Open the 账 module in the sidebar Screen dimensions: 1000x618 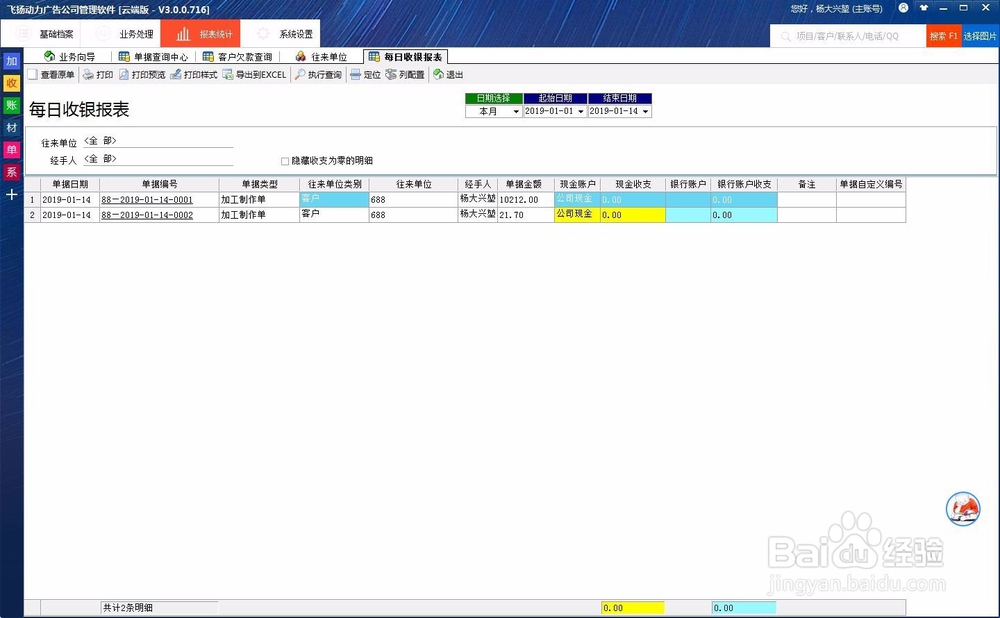(x=11, y=105)
